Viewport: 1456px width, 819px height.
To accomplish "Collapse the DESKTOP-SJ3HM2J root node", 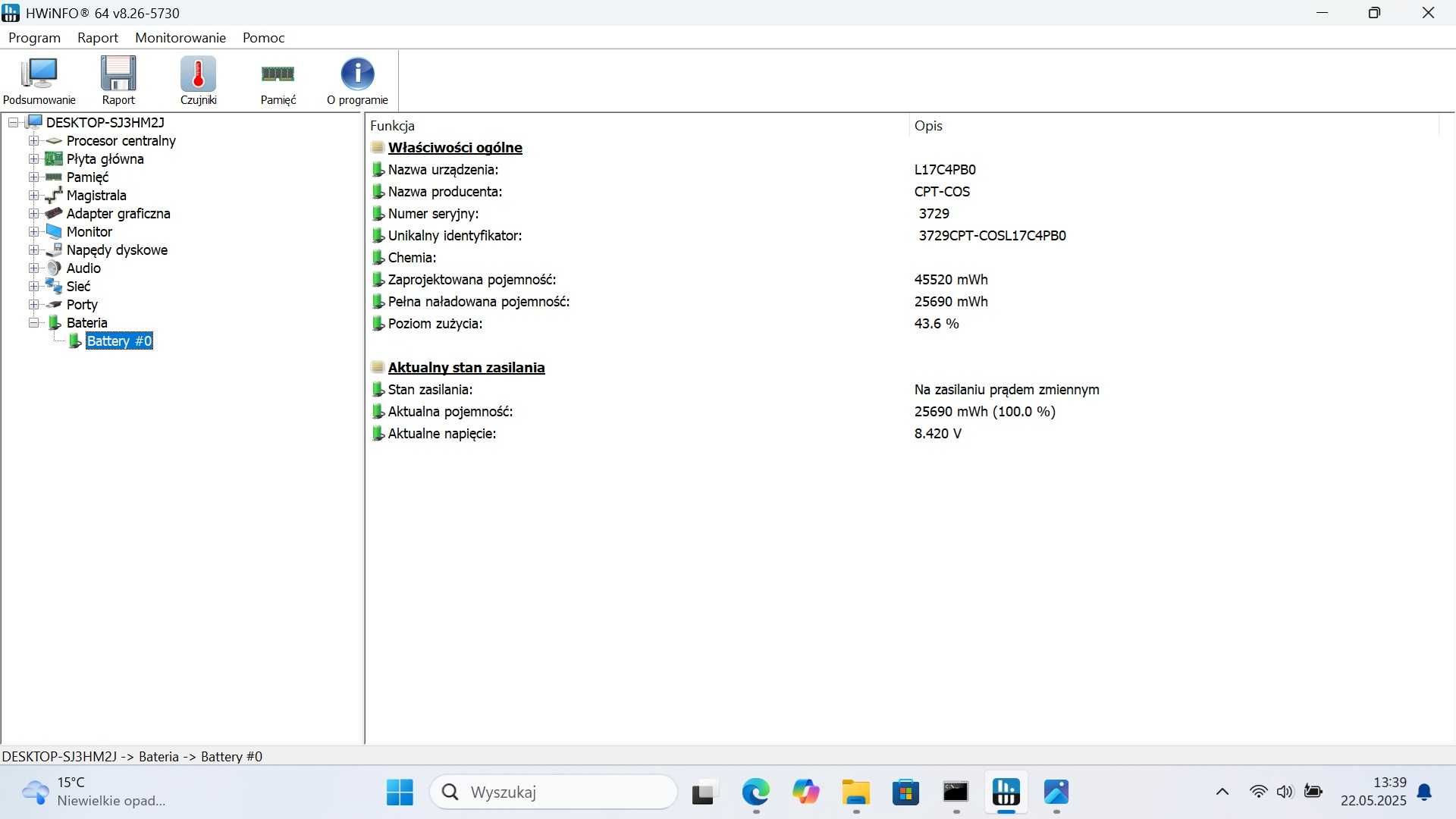I will click(x=14, y=122).
